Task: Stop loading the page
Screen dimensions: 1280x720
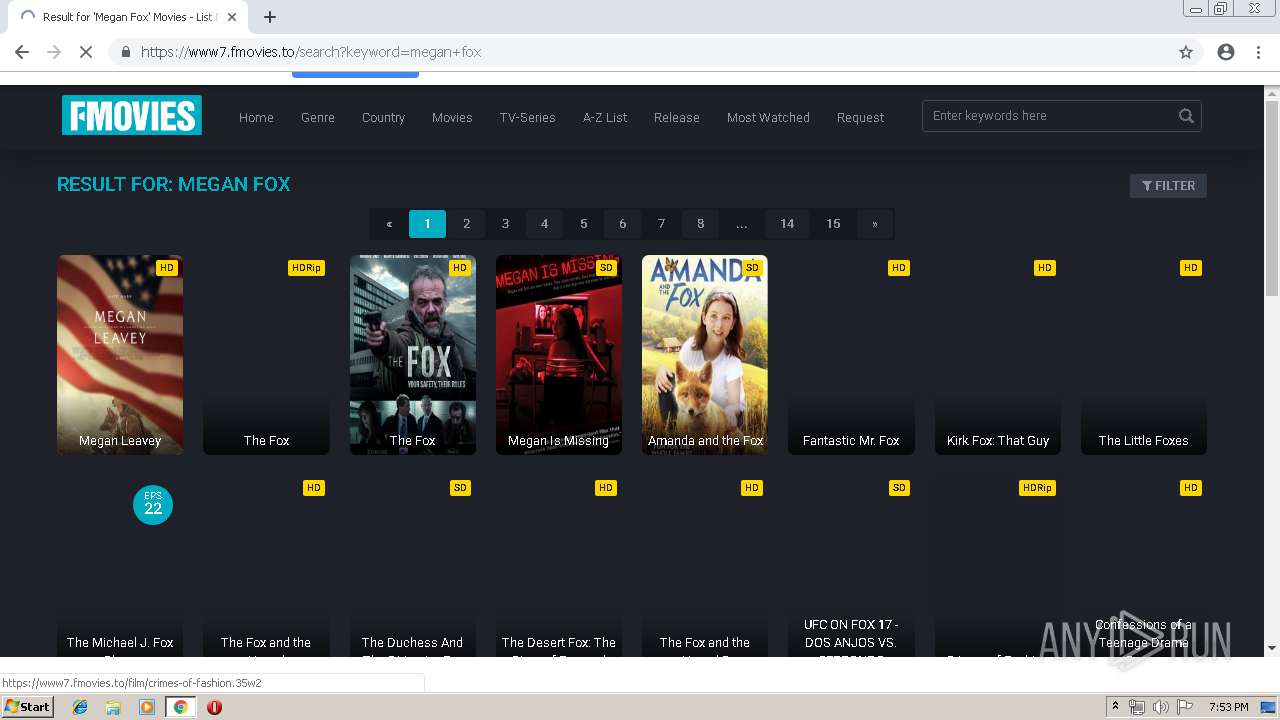Action: 86,52
